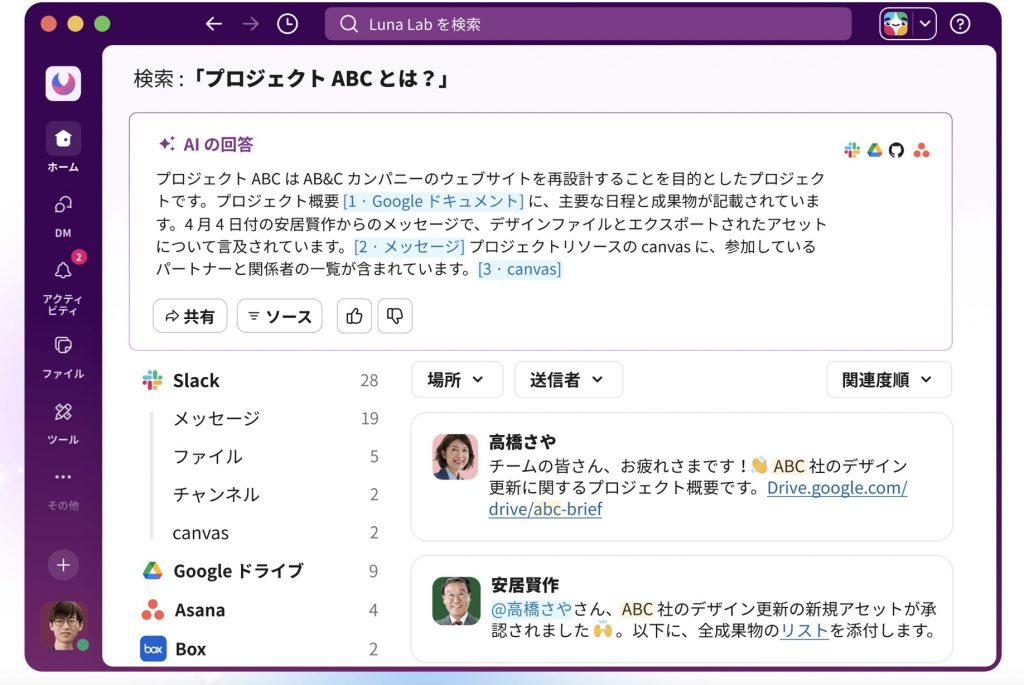Click the 共有 share button
Screen dimensions: 1024x685
190,316
